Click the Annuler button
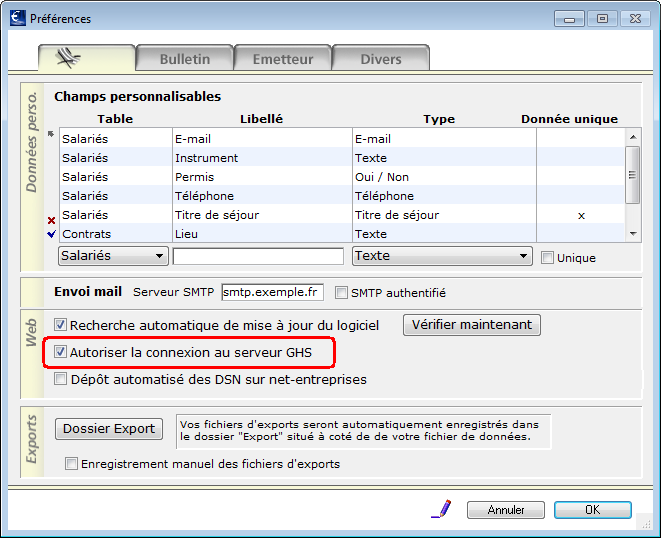The width and height of the screenshot is (661, 538). point(505,510)
